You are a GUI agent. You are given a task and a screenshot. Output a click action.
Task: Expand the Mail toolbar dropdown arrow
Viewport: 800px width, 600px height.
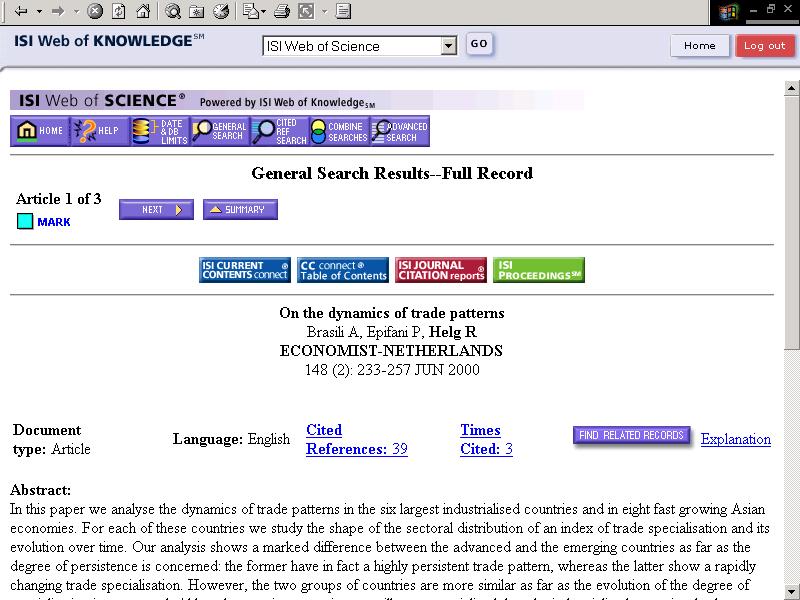(262, 12)
